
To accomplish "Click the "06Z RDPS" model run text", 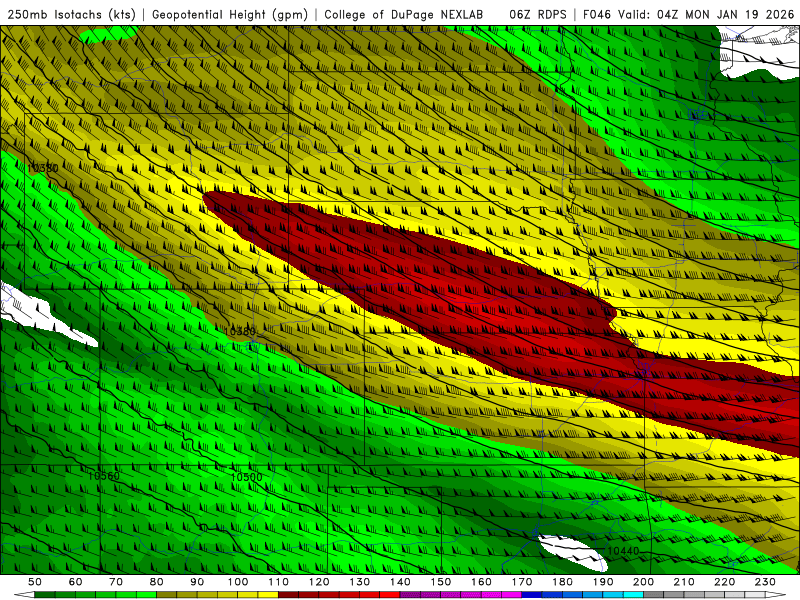I will [538, 14].
